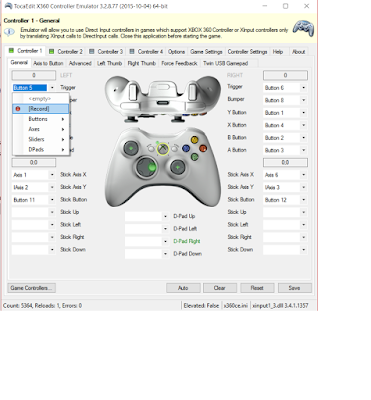This screenshot has height=400, width=371.
Task: Open the left Stick Axis Y dropdown
Action: coord(34,187)
